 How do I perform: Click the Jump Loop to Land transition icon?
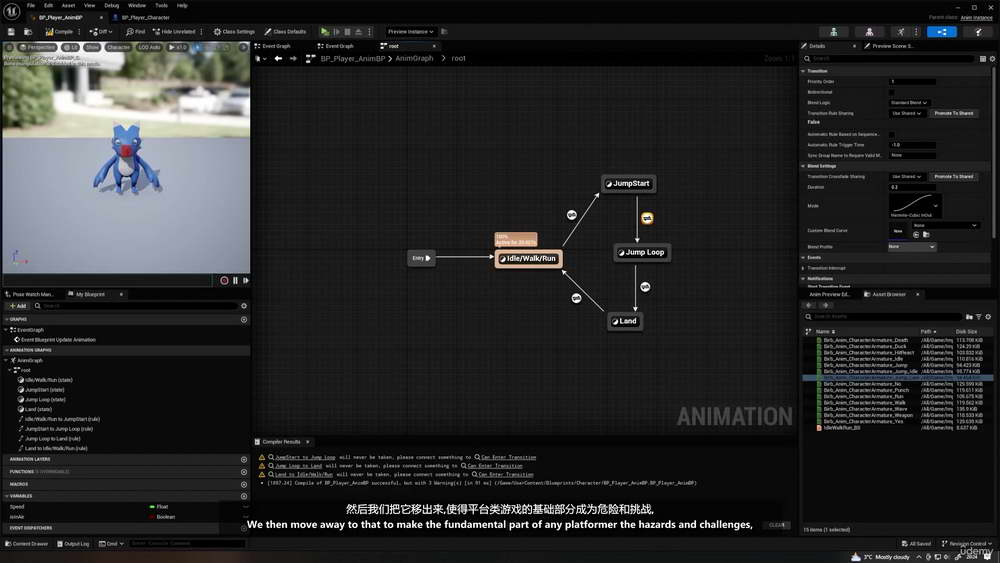point(645,287)
